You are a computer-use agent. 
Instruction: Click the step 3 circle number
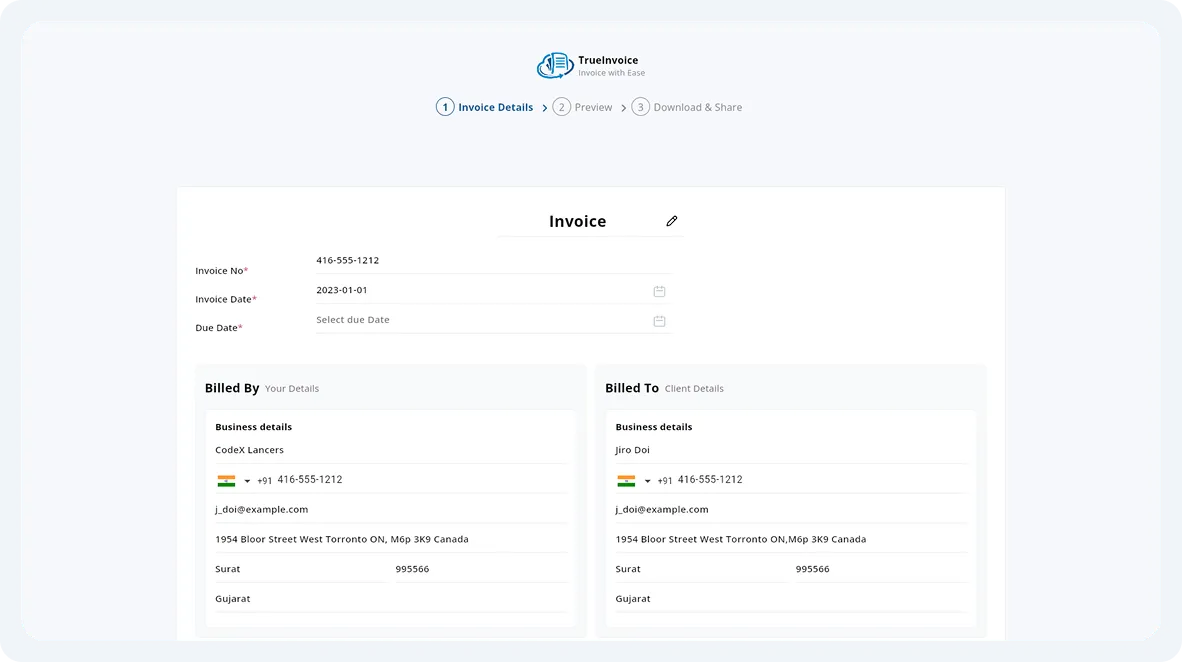[x=641, y=107]
